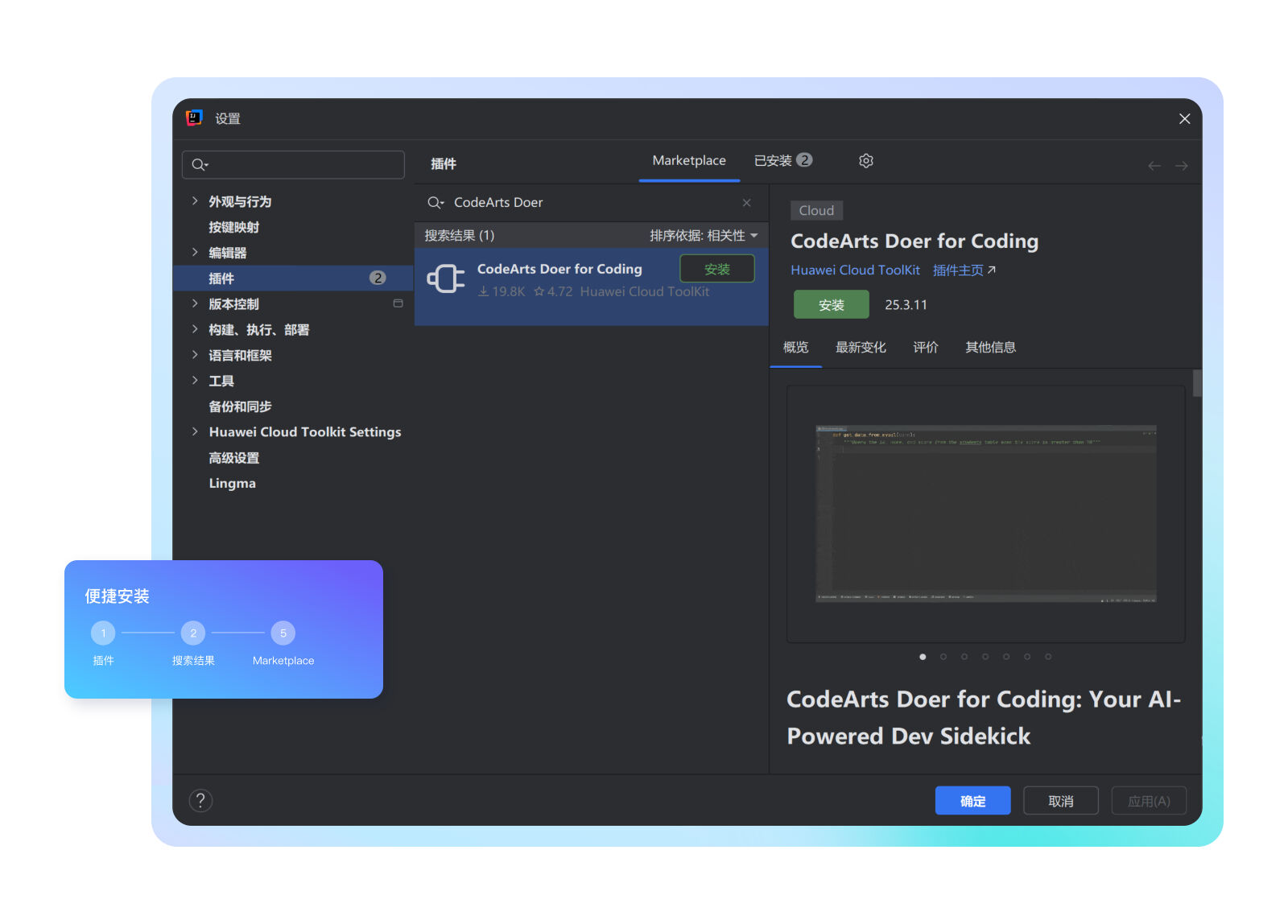1288x924 pixels.
Task: Open the 插件主页 link
Action: tap(964, 270)
